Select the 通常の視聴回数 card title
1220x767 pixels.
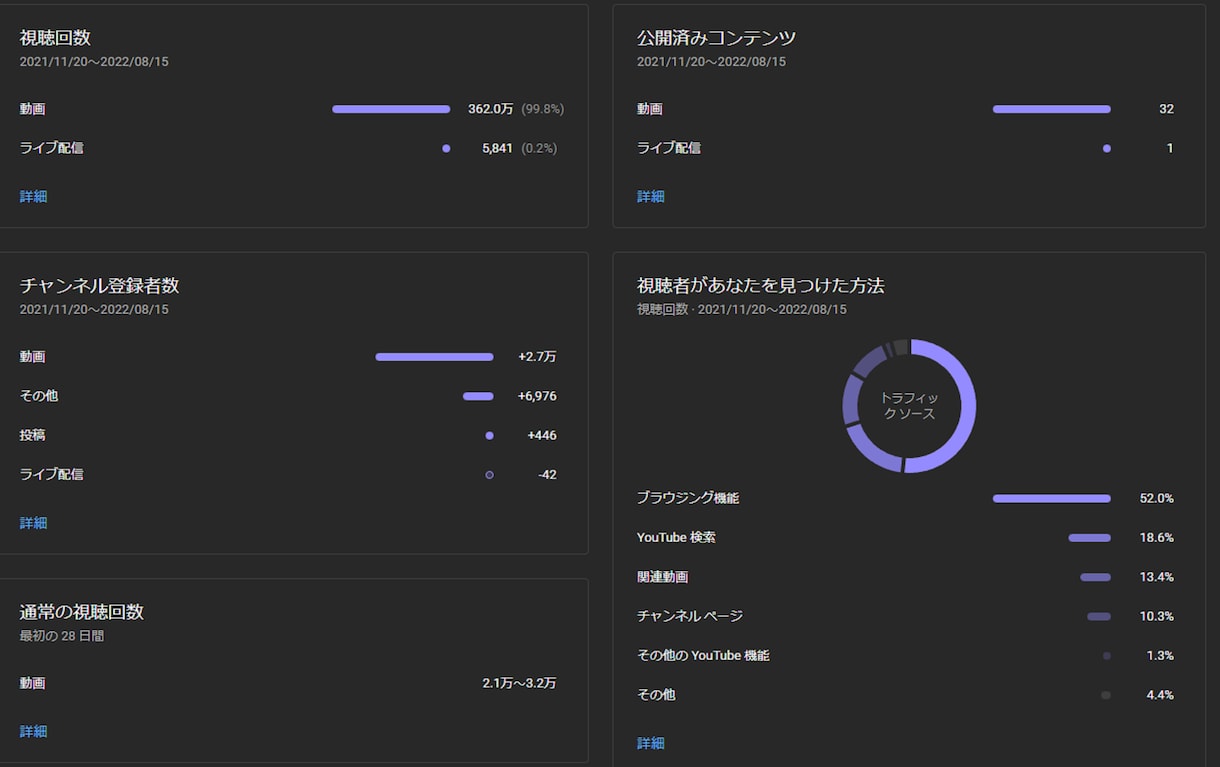pyautogui.click(x=82, y=612)
